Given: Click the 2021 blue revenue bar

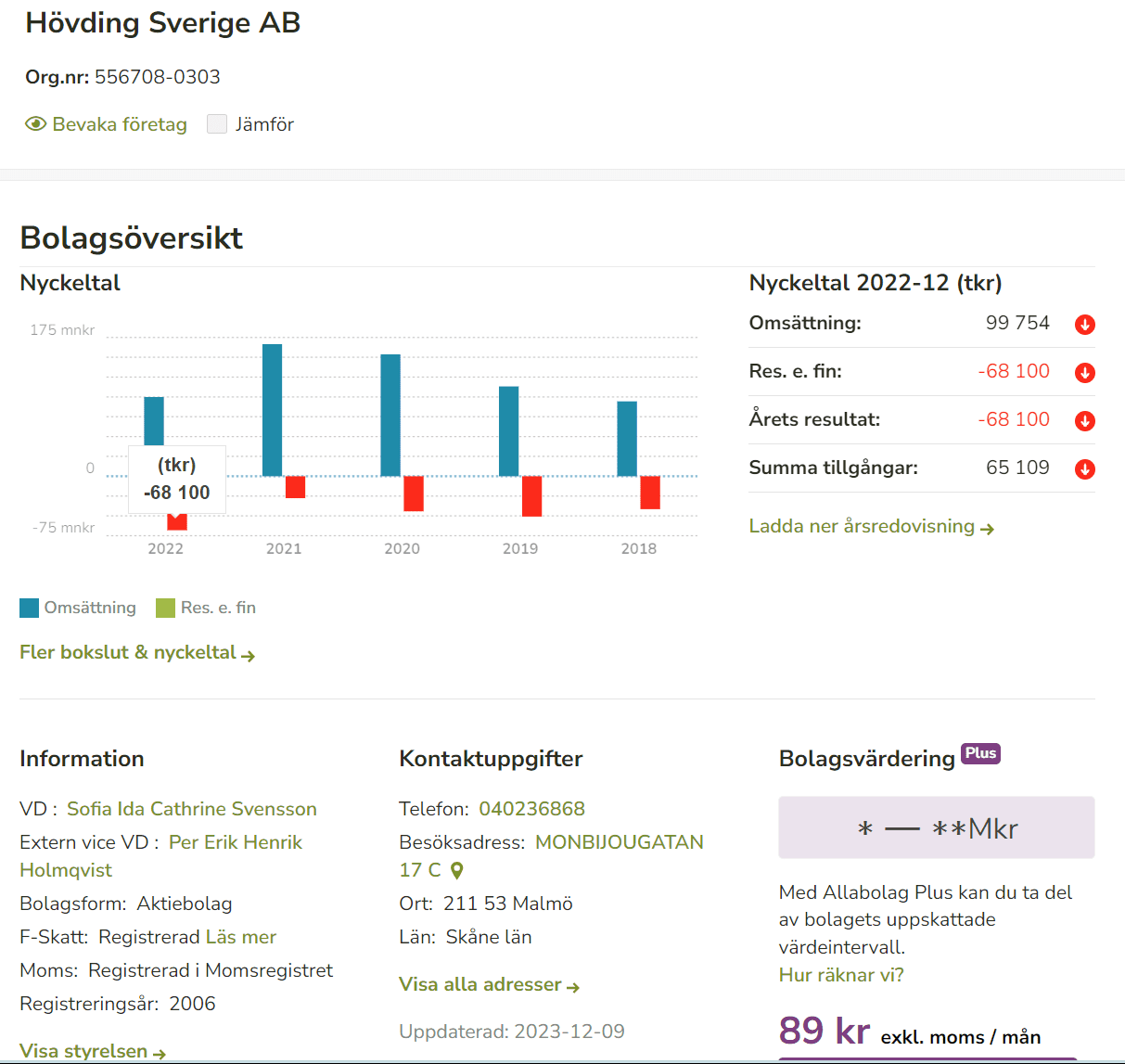Looking at the screenshot, I should (x=272, y=410).
